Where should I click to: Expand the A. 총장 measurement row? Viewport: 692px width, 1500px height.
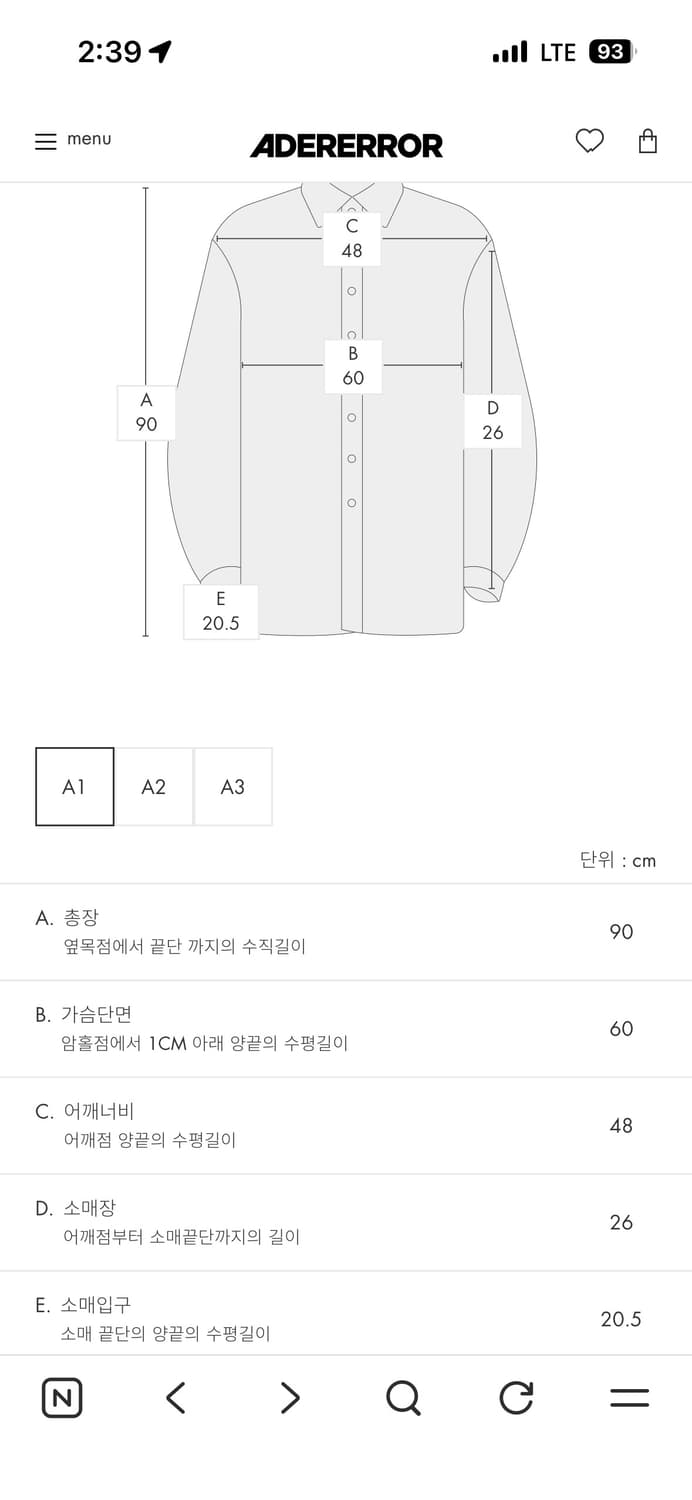coord(346,931)
